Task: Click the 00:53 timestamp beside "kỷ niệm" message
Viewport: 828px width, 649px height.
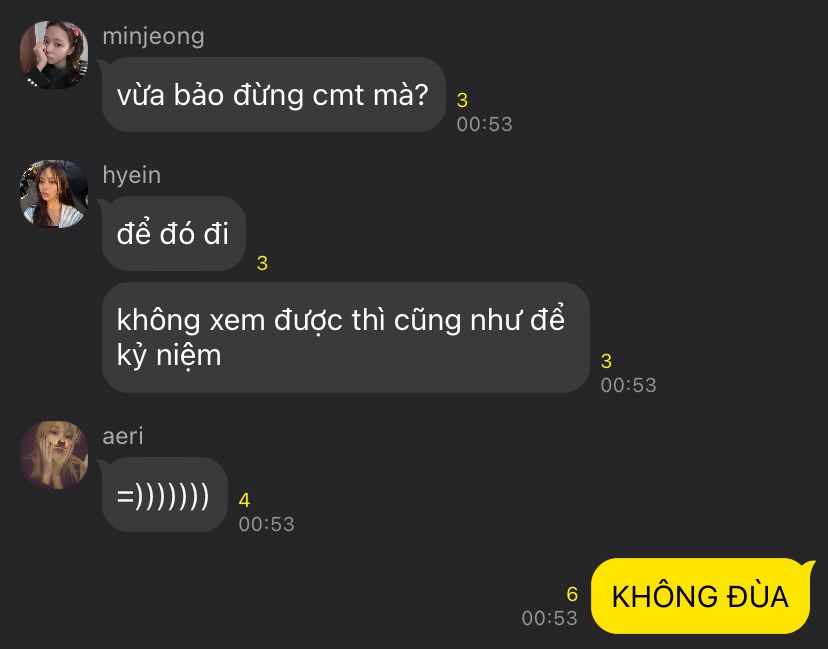Action: tap(628, 385)
